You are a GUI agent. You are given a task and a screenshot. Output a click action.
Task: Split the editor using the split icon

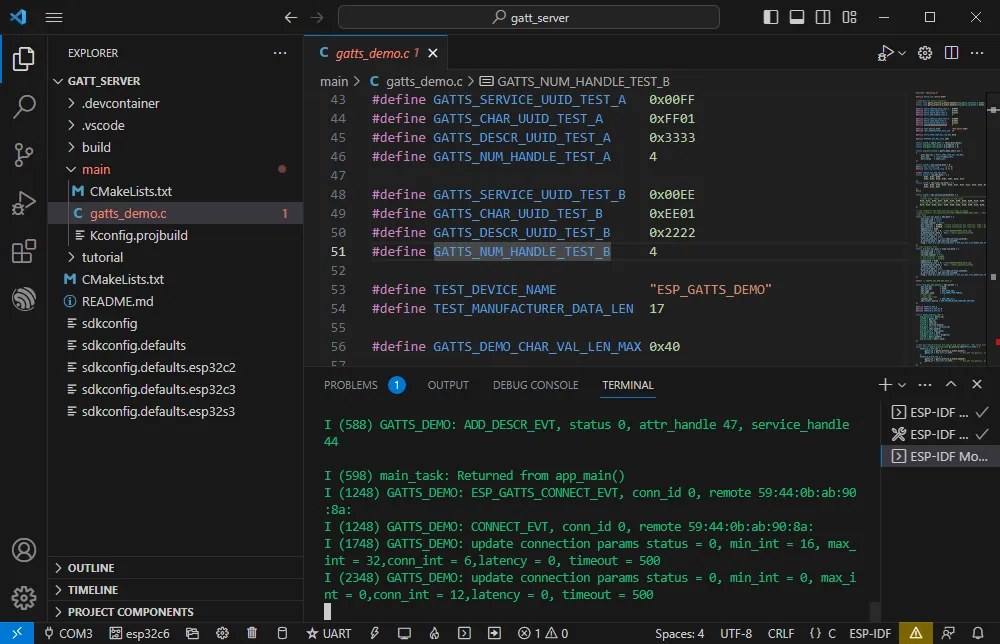(950, 52)
